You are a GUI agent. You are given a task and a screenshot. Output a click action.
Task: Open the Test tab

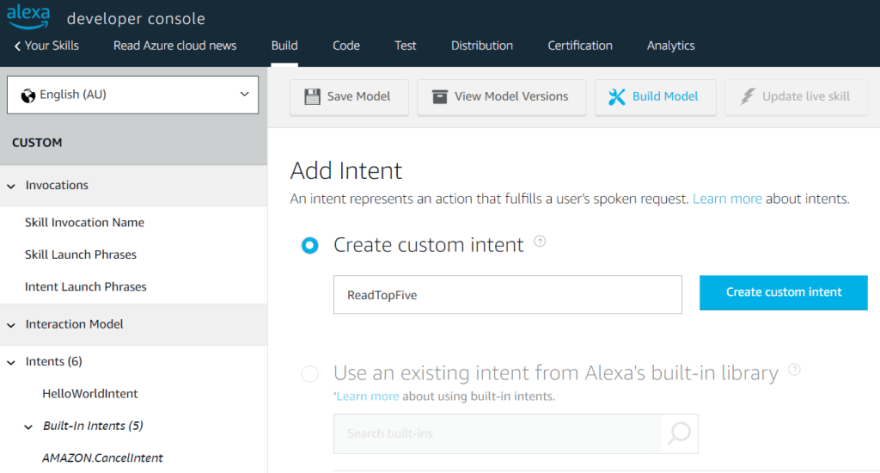coord(405,45)
